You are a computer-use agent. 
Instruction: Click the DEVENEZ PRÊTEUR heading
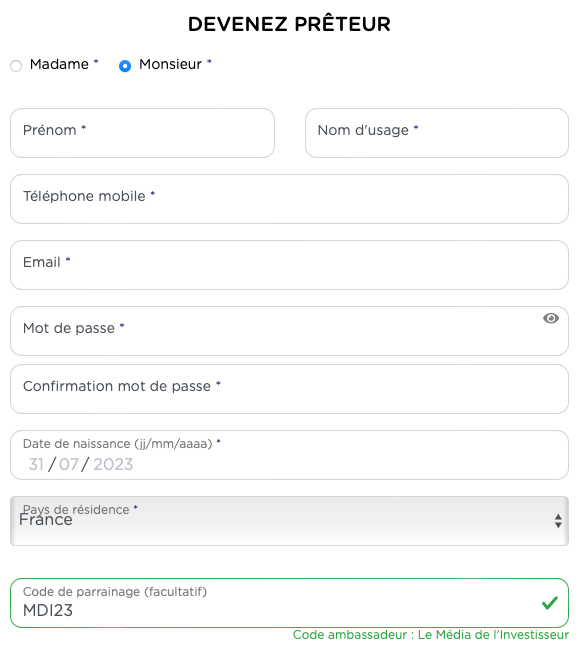click(289, 24)
